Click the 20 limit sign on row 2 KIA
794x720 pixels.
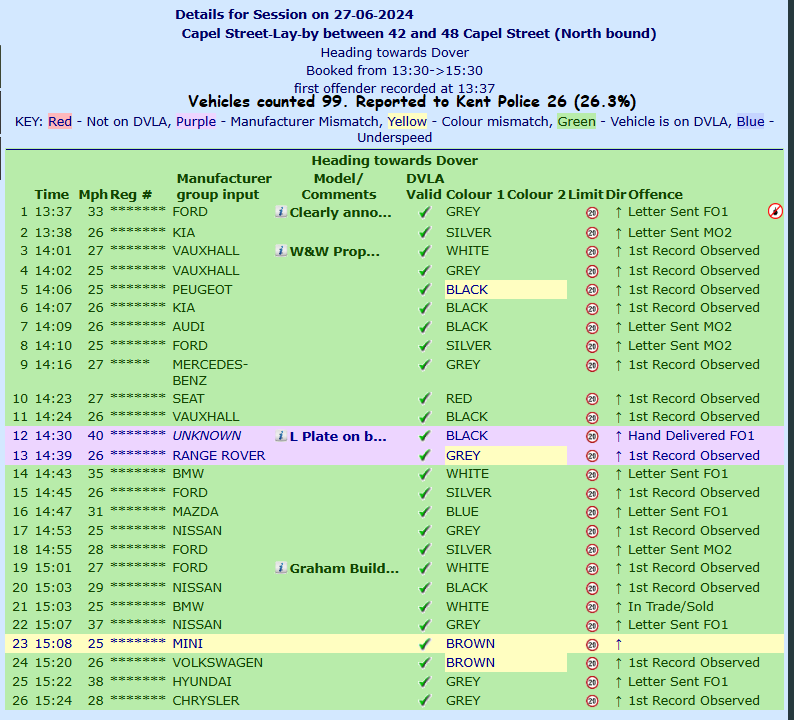click(x=592, y=233)
